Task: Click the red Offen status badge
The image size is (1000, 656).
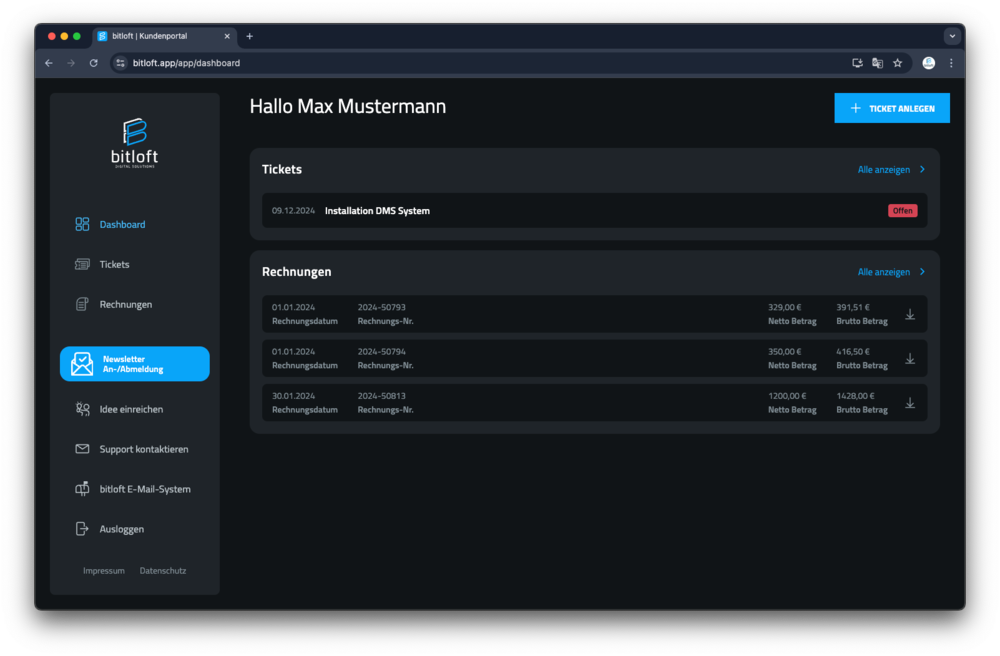Action: click(x=902, y=210)
